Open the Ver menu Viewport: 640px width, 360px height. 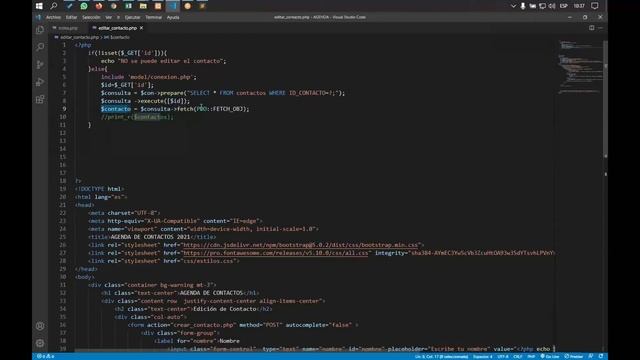[109, 17]
